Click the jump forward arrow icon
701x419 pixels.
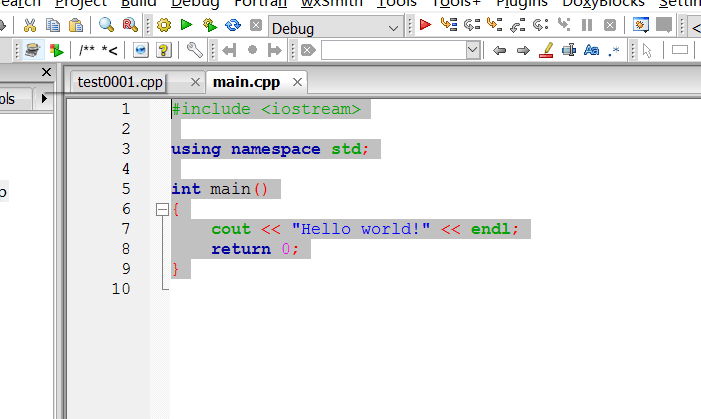(x=274, y=50)
